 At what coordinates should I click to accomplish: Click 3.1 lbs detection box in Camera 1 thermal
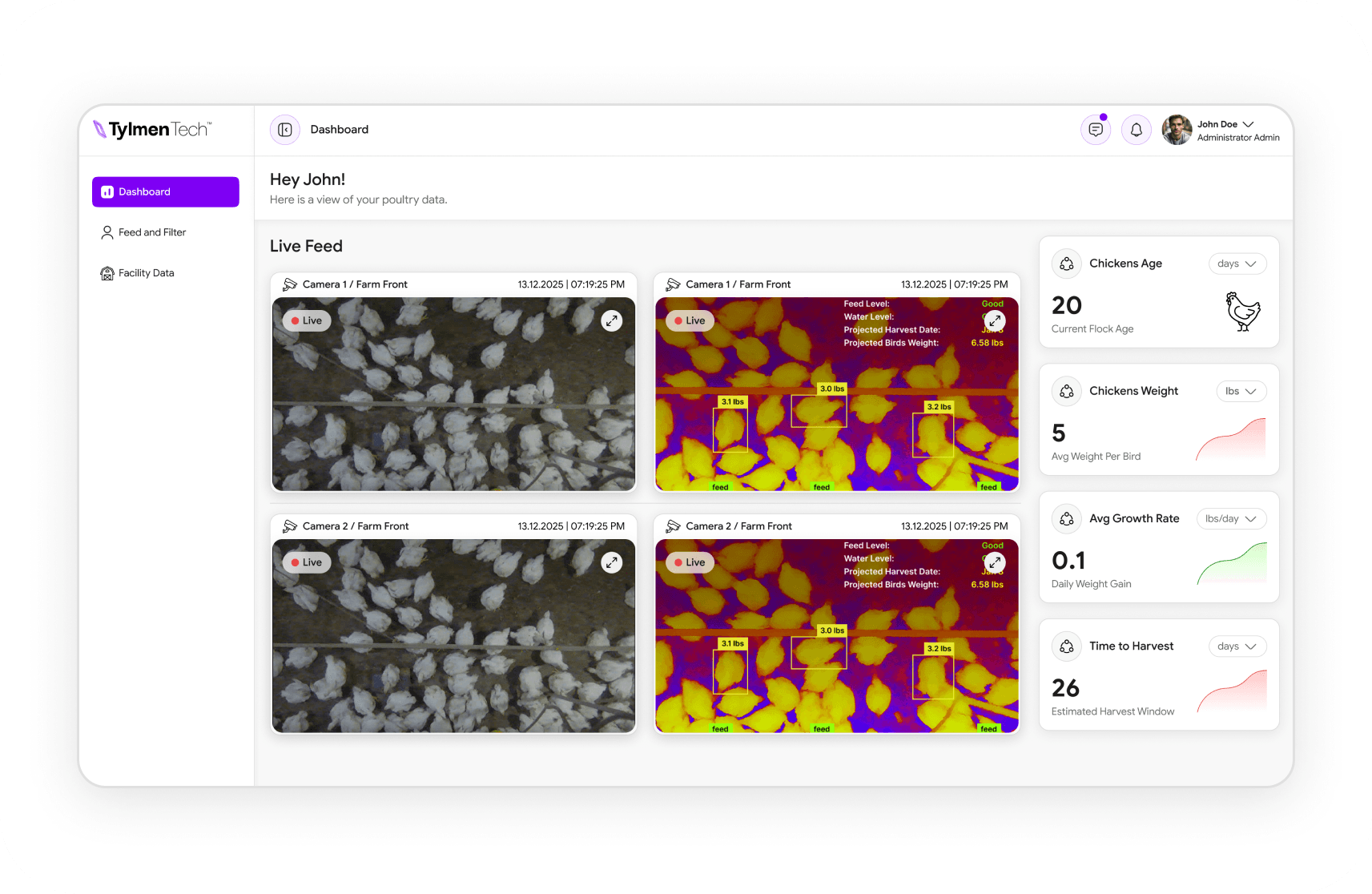730,429
